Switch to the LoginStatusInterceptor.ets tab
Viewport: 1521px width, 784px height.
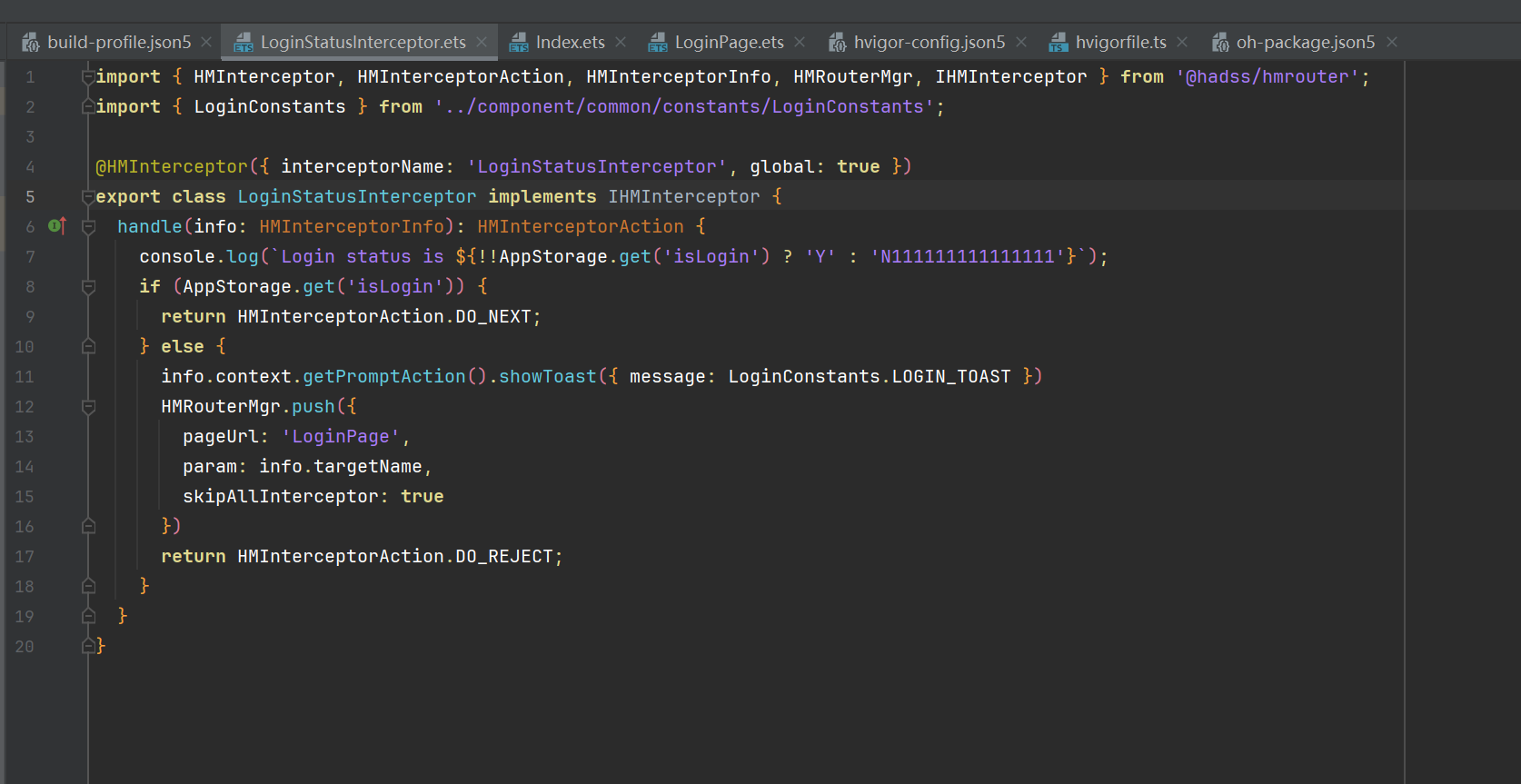(363, 42)
